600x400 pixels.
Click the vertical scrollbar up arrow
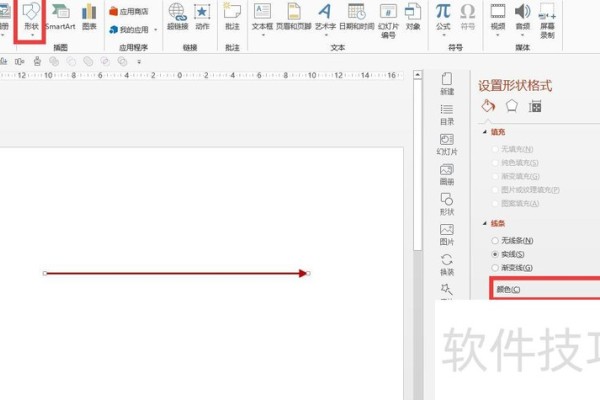pos(418,75)
